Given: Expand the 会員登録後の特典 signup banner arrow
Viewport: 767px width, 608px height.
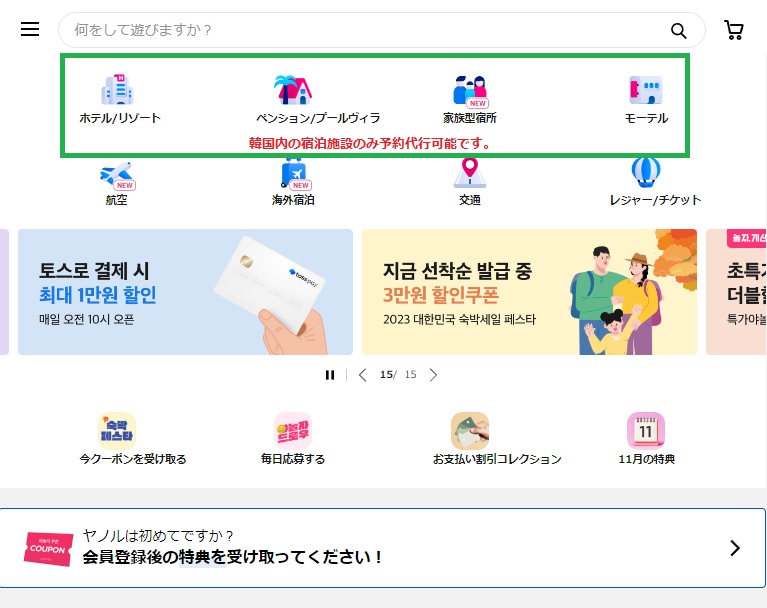Looking at the screenshot, I should point(734,548).
